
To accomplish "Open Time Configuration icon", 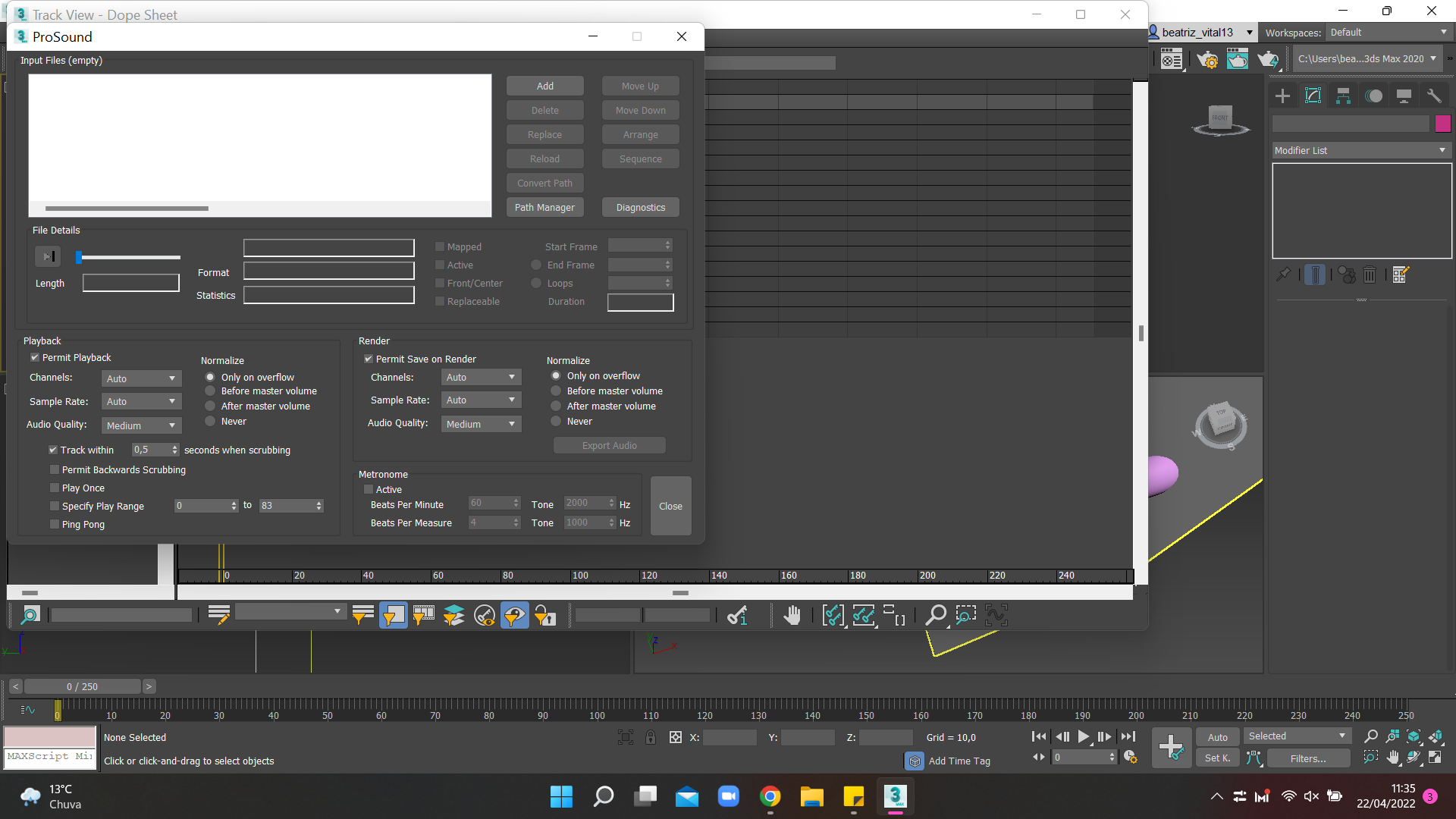I will pos(1130,757).
